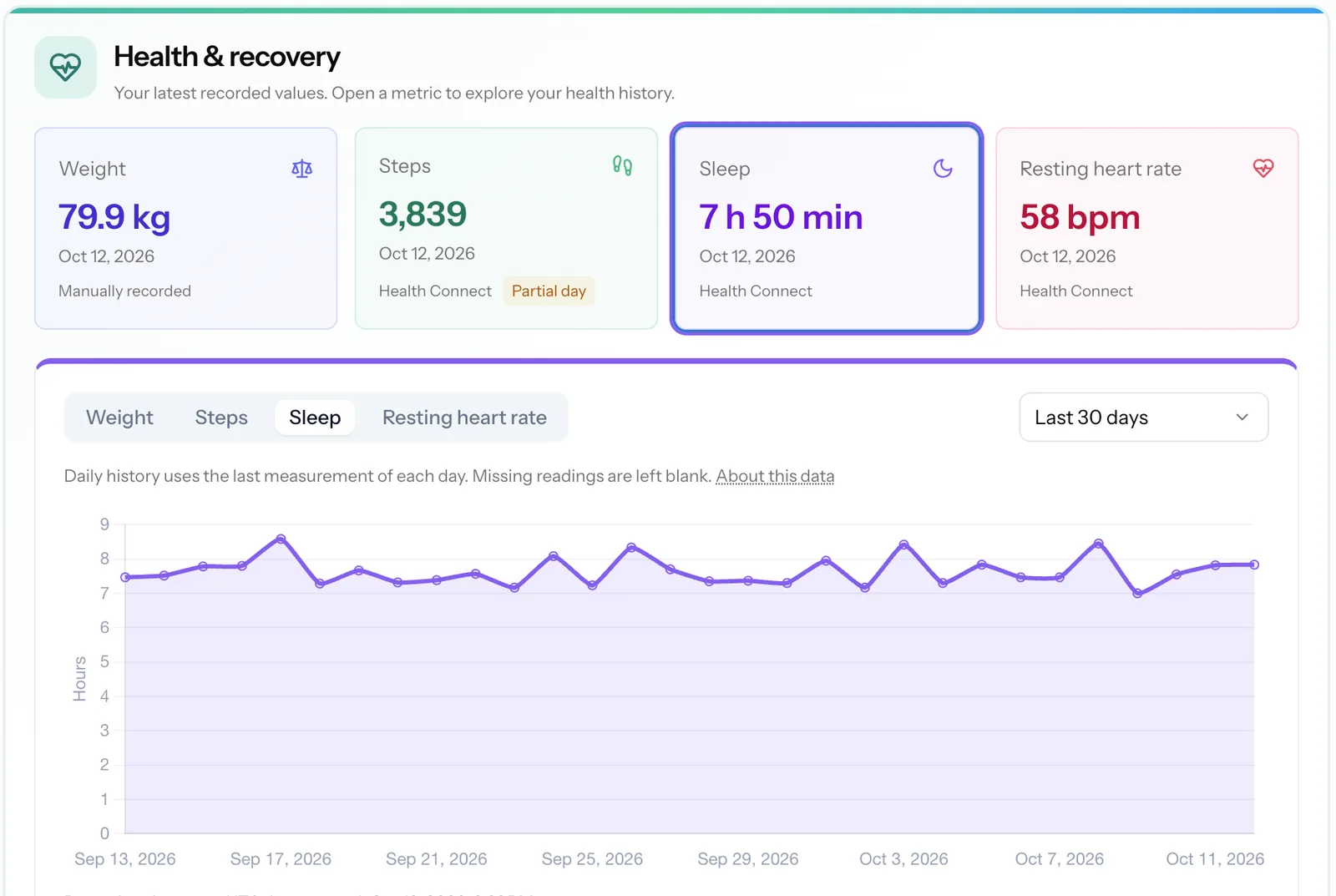Switch to Resting heart rate chart tab

464,418
